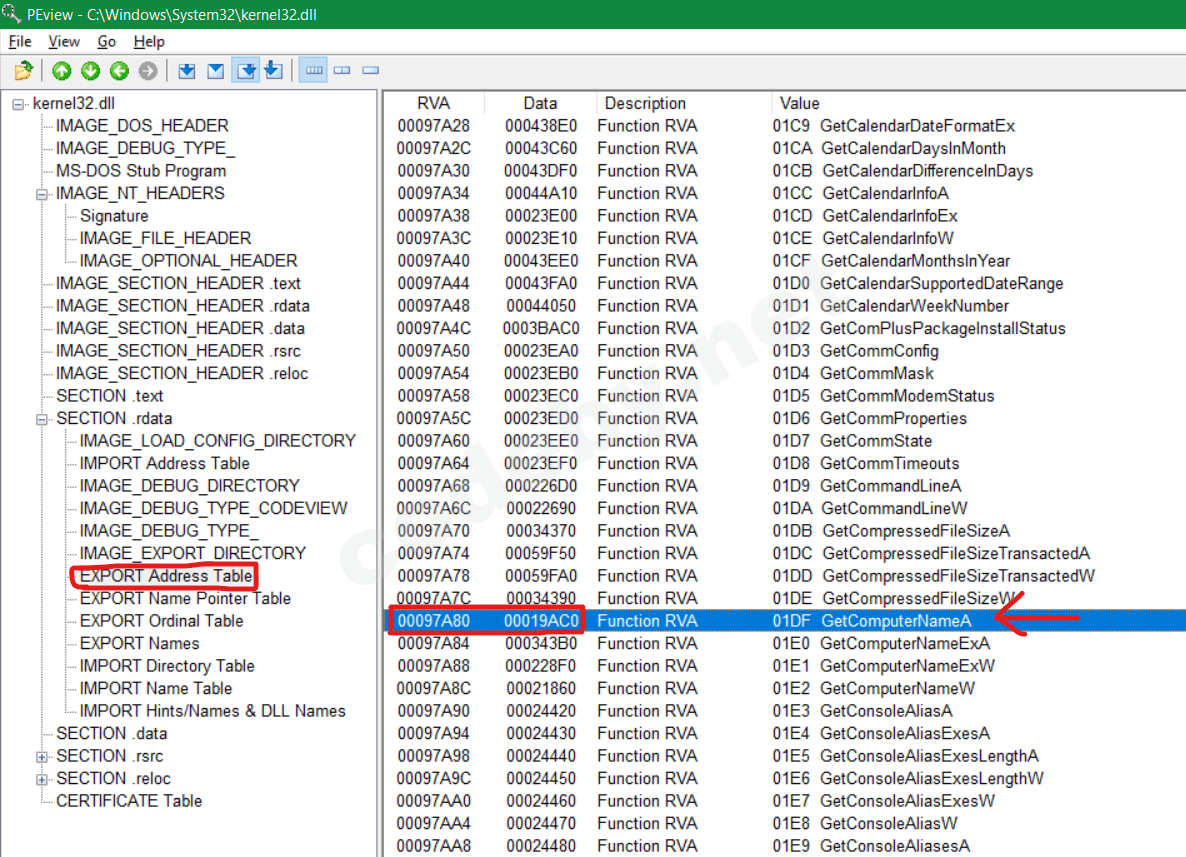Viewport: 1186px width, 857px height.
Task: Click the last blue down-arrow toolbar icon
Action: (273, 71)
